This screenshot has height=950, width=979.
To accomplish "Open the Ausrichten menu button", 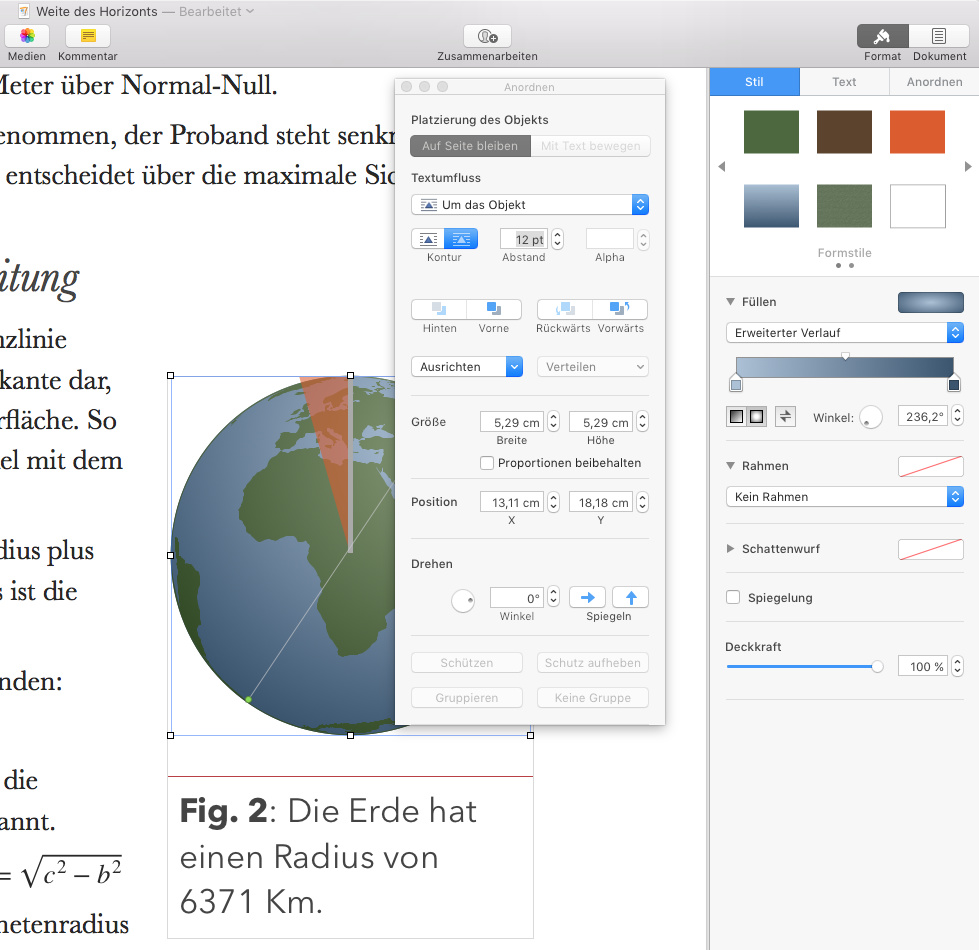I will 467,367.
